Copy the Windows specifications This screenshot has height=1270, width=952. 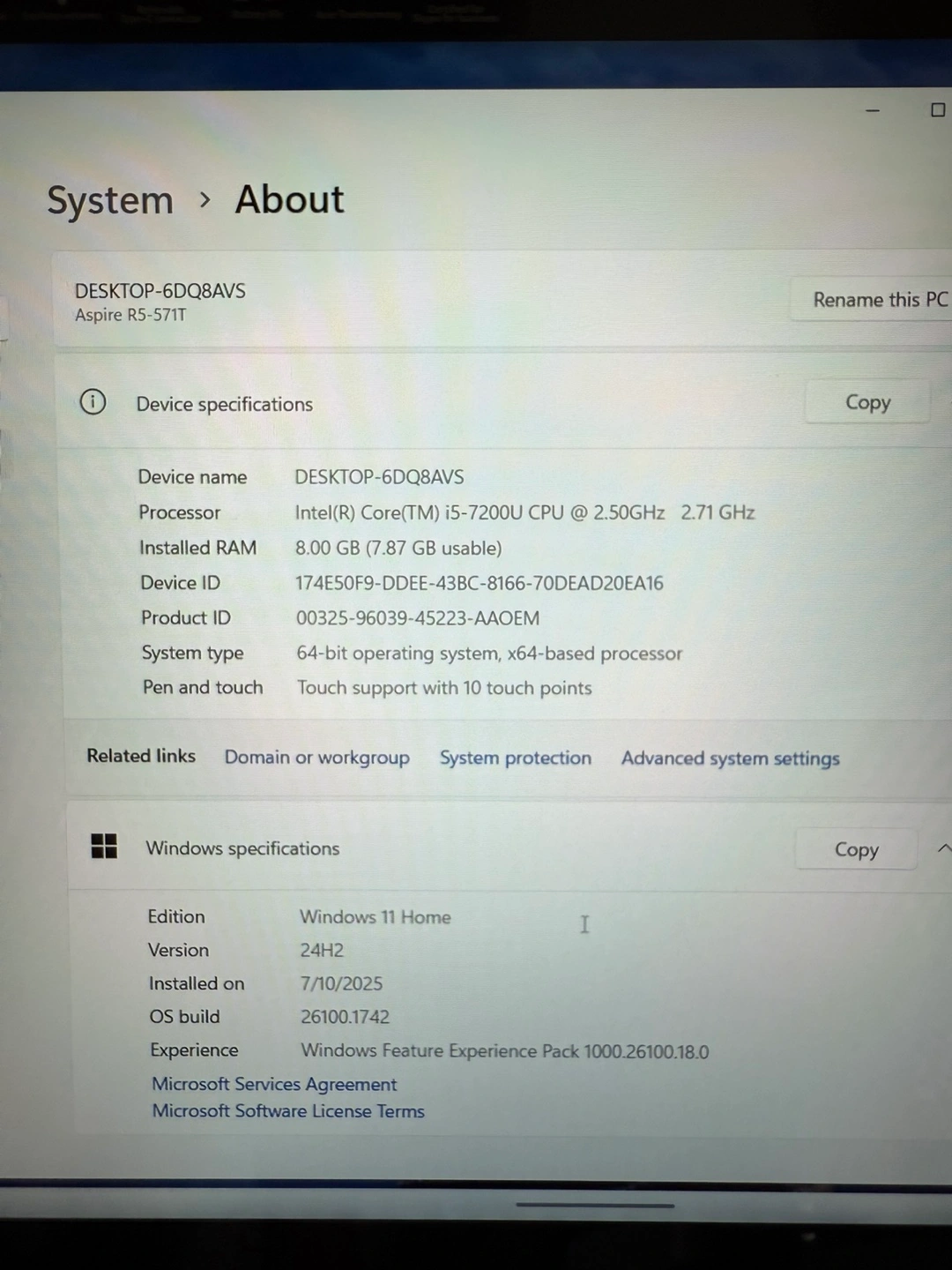coord(856,849)
